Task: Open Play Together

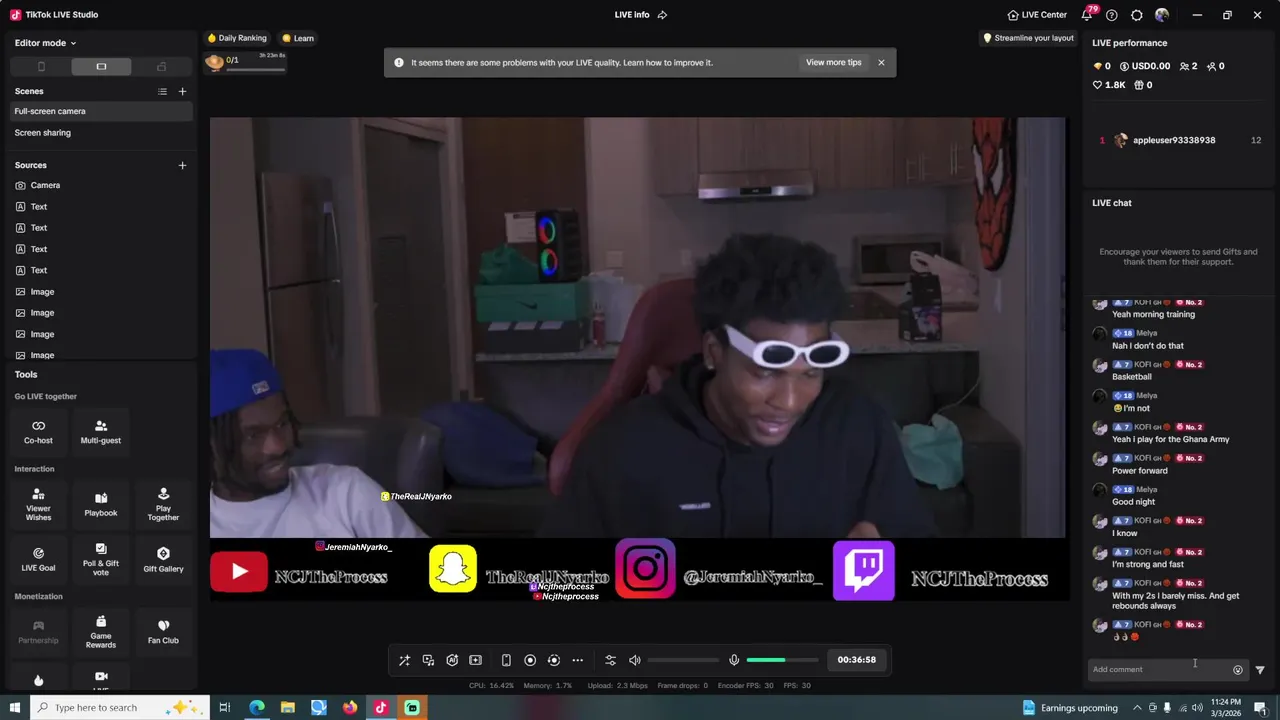Action: click(x=163, y=505)
